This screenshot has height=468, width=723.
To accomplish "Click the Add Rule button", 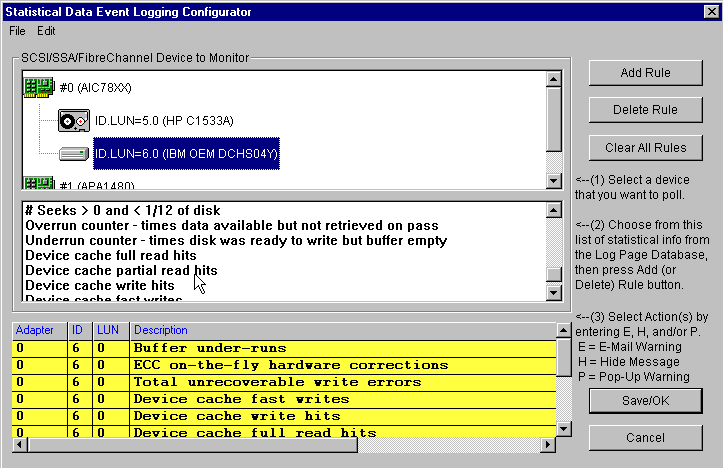I will (x=646, y=73).
